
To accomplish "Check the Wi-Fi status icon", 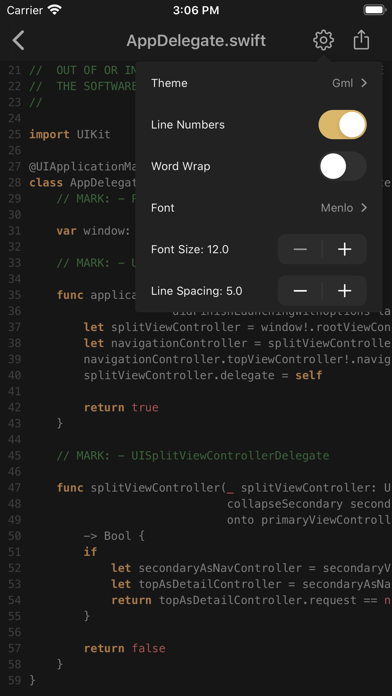I will coord(55,10).
